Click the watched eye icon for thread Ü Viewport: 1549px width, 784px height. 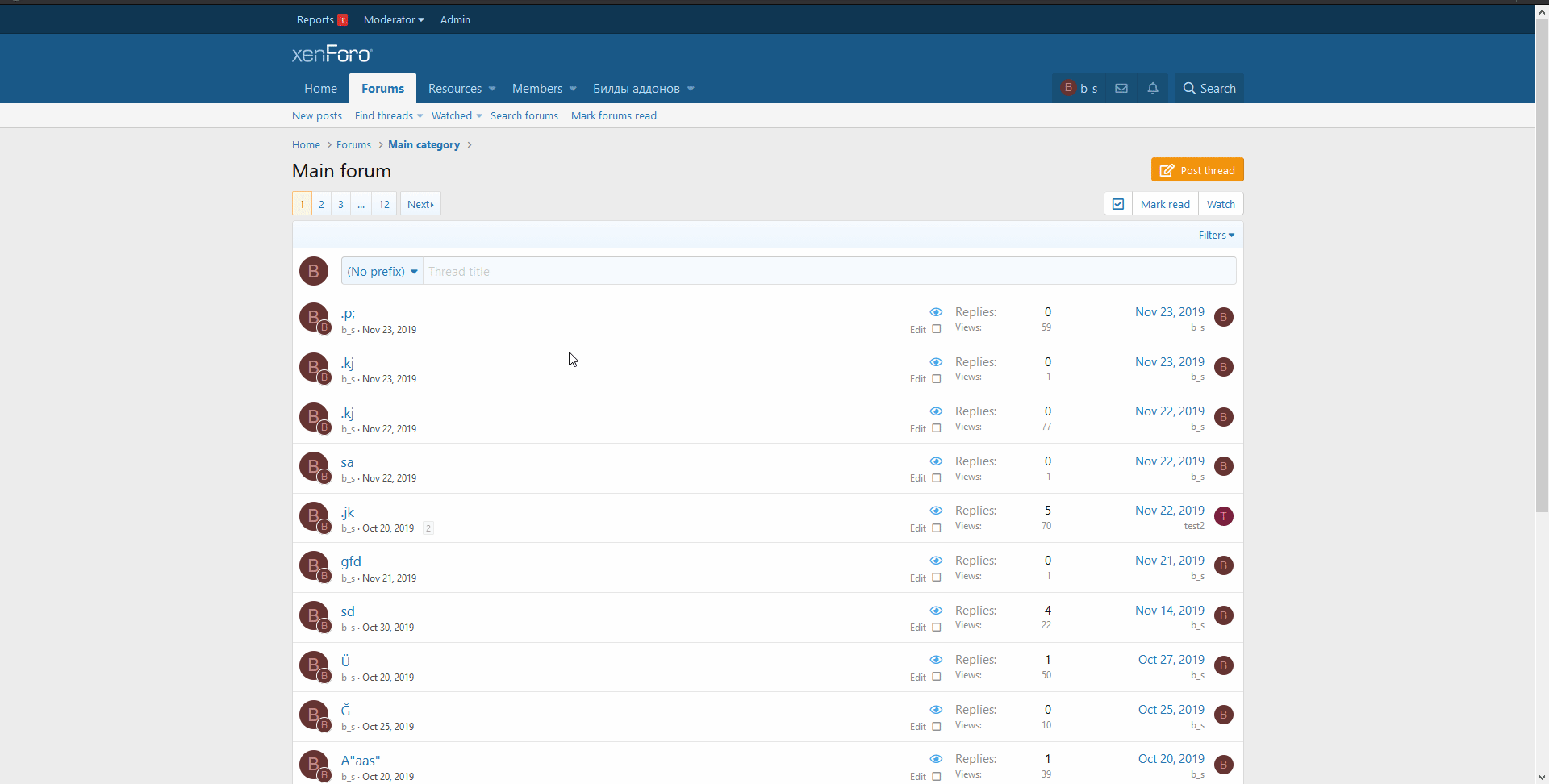936,660
